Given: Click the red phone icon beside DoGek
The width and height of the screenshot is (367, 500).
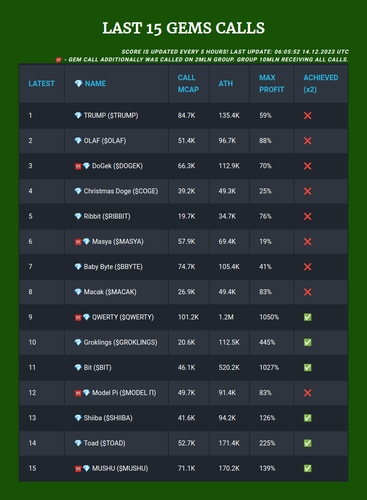Looking at the screenshot, I should (78, 166).
